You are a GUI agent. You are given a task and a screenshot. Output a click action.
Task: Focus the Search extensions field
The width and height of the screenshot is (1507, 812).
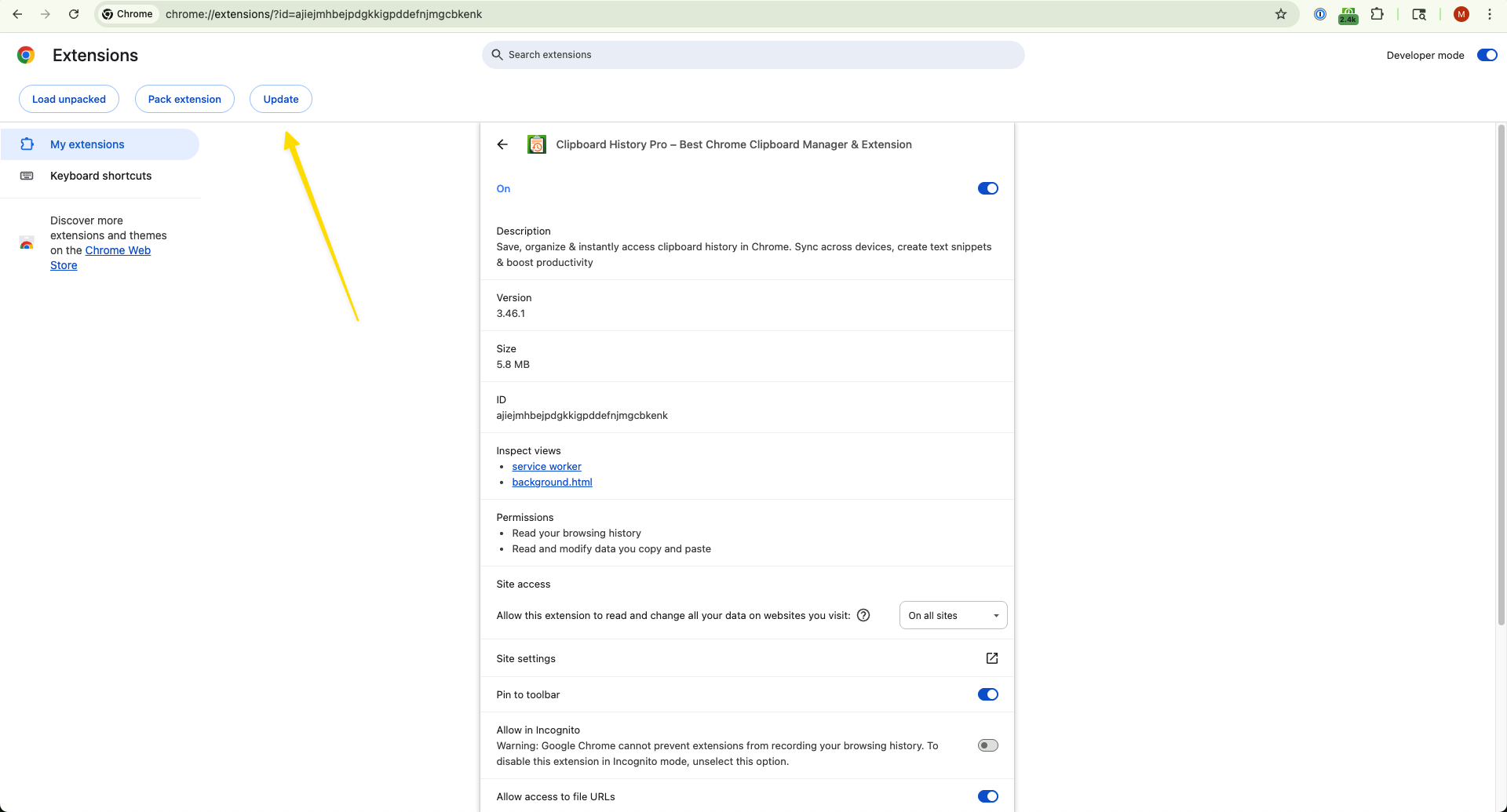coord(753,55)
